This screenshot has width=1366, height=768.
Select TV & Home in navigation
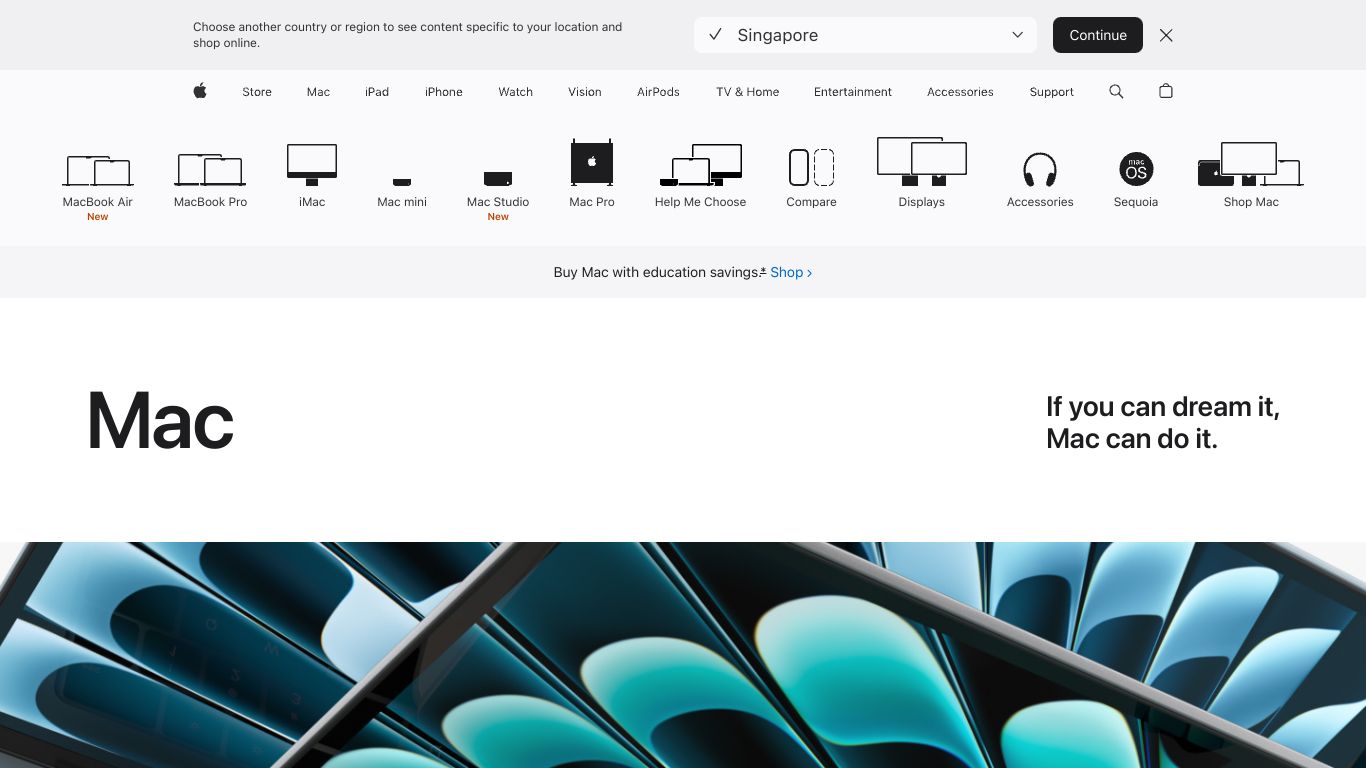pos(748,92)
